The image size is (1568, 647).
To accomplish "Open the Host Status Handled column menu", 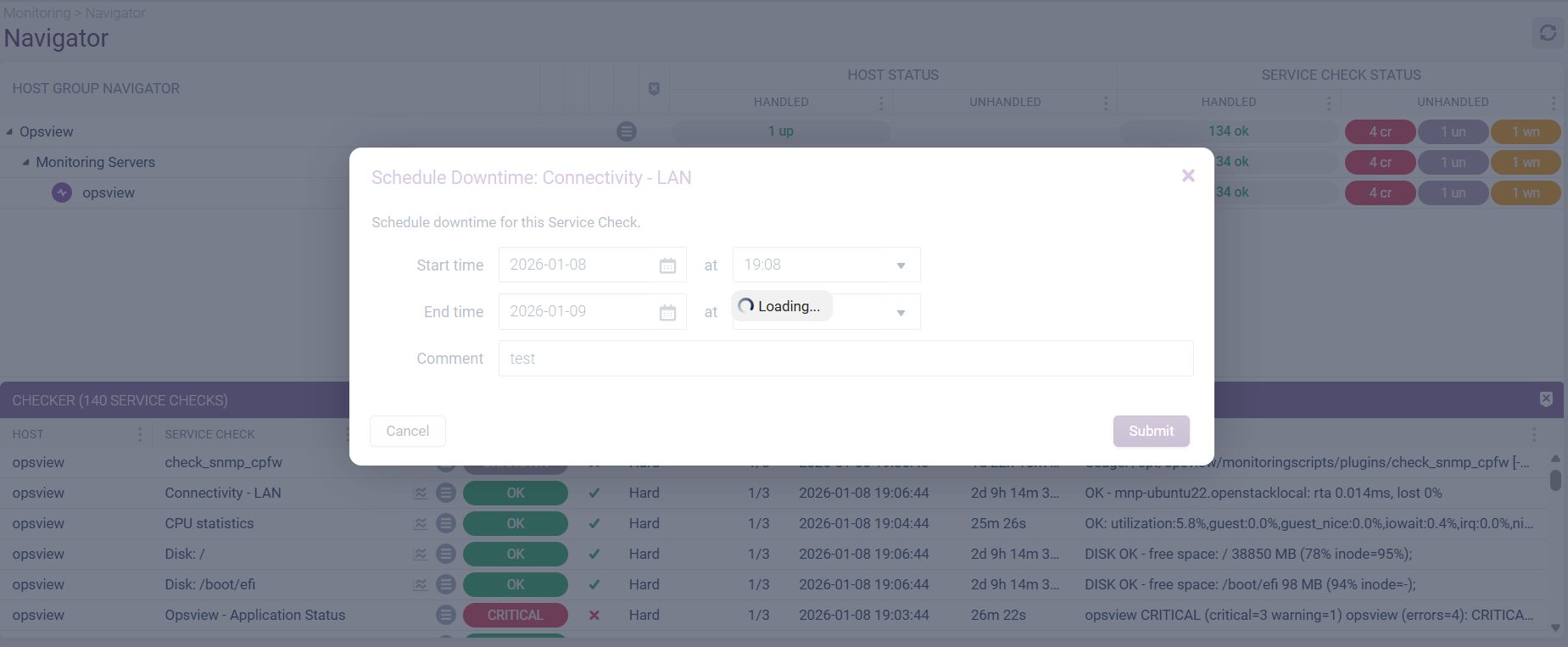I will (x=881, y=103).
